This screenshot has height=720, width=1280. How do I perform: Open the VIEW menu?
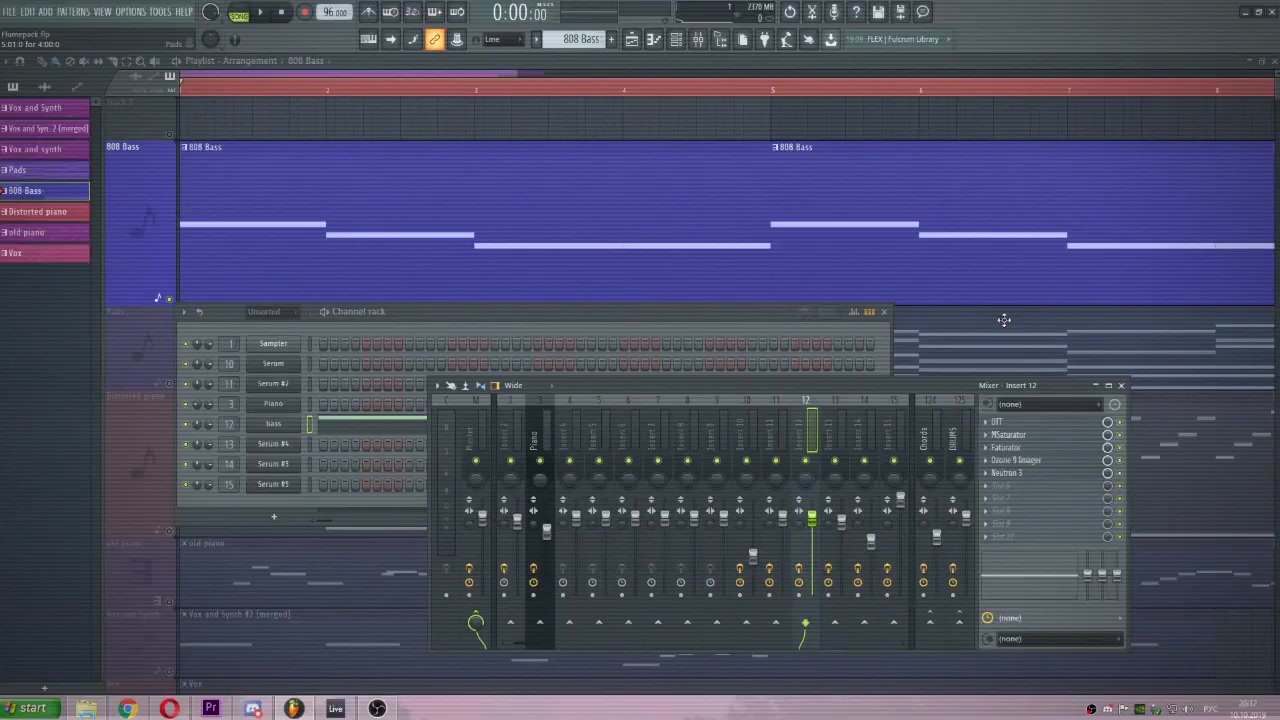point(102,12)
